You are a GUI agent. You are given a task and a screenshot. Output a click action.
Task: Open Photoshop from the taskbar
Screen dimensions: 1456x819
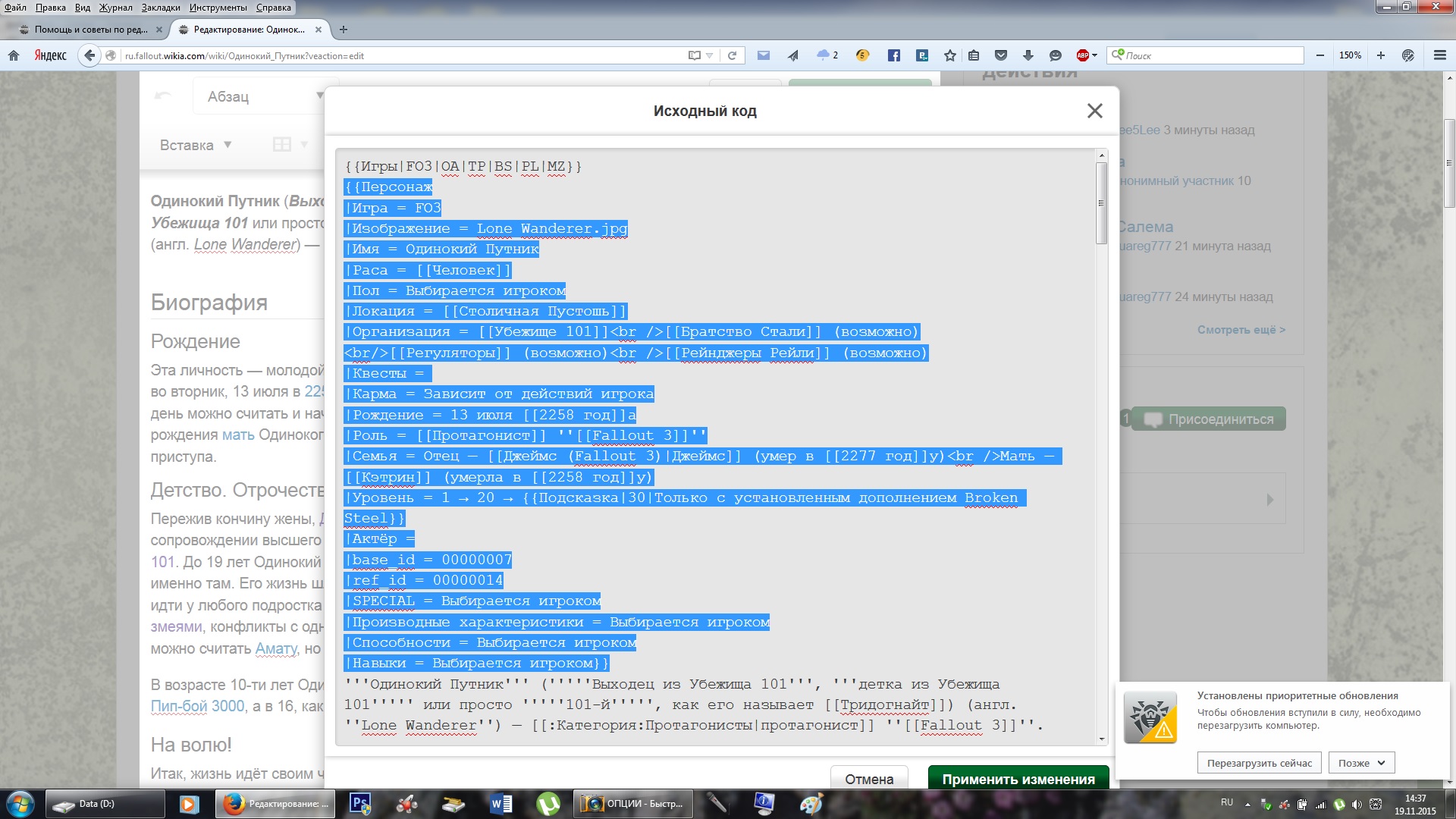361,803
